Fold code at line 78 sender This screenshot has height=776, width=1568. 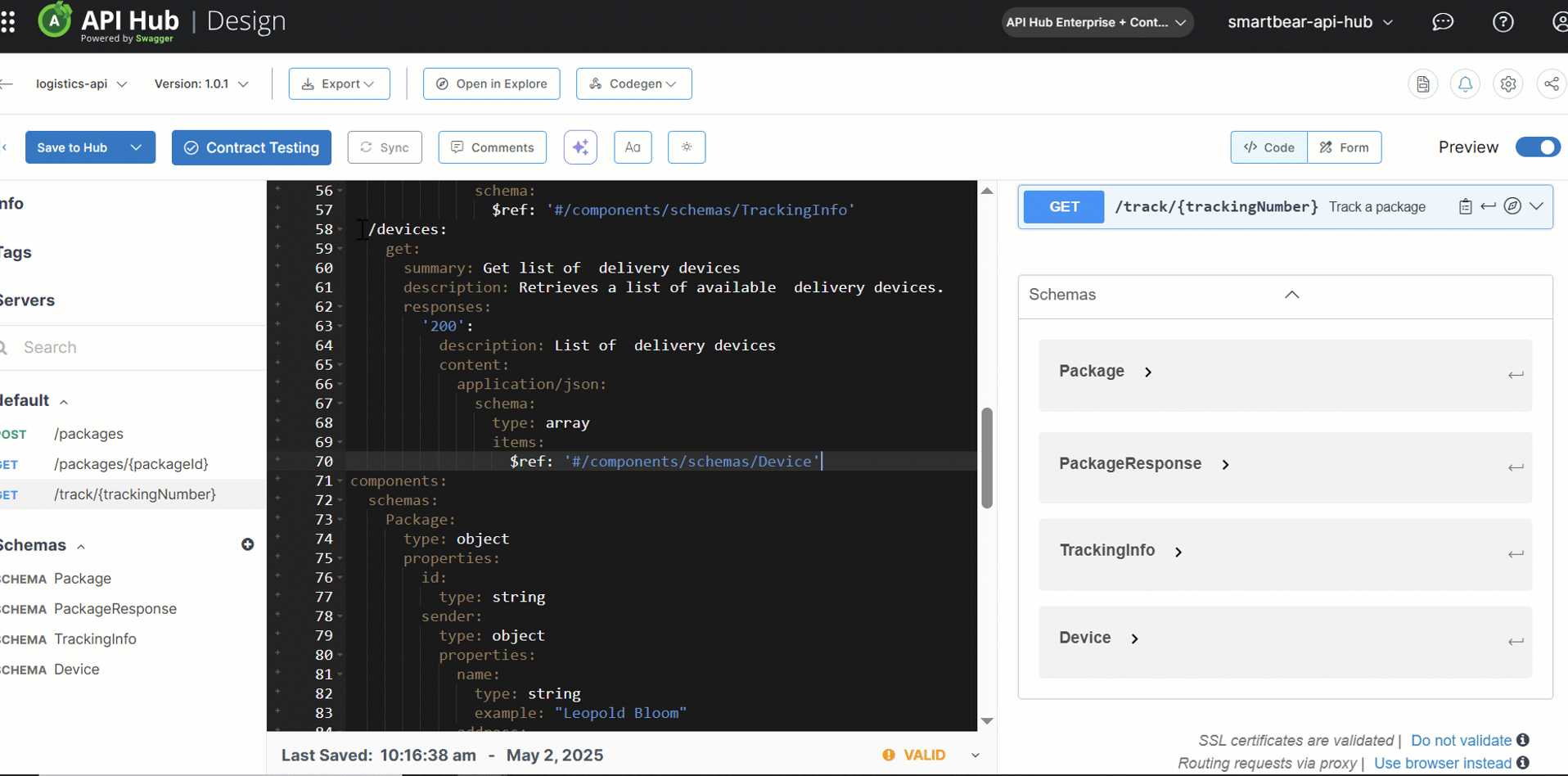coord(340,616)
